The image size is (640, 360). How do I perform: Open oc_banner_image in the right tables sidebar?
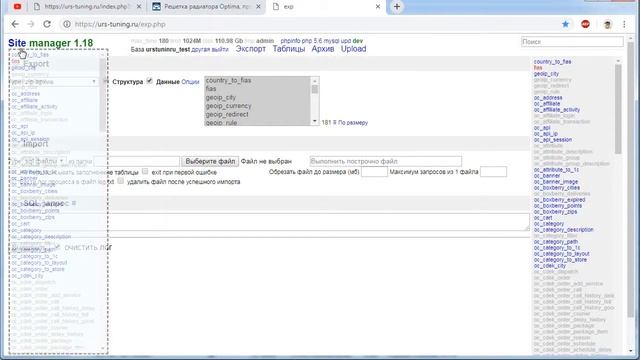556,182
